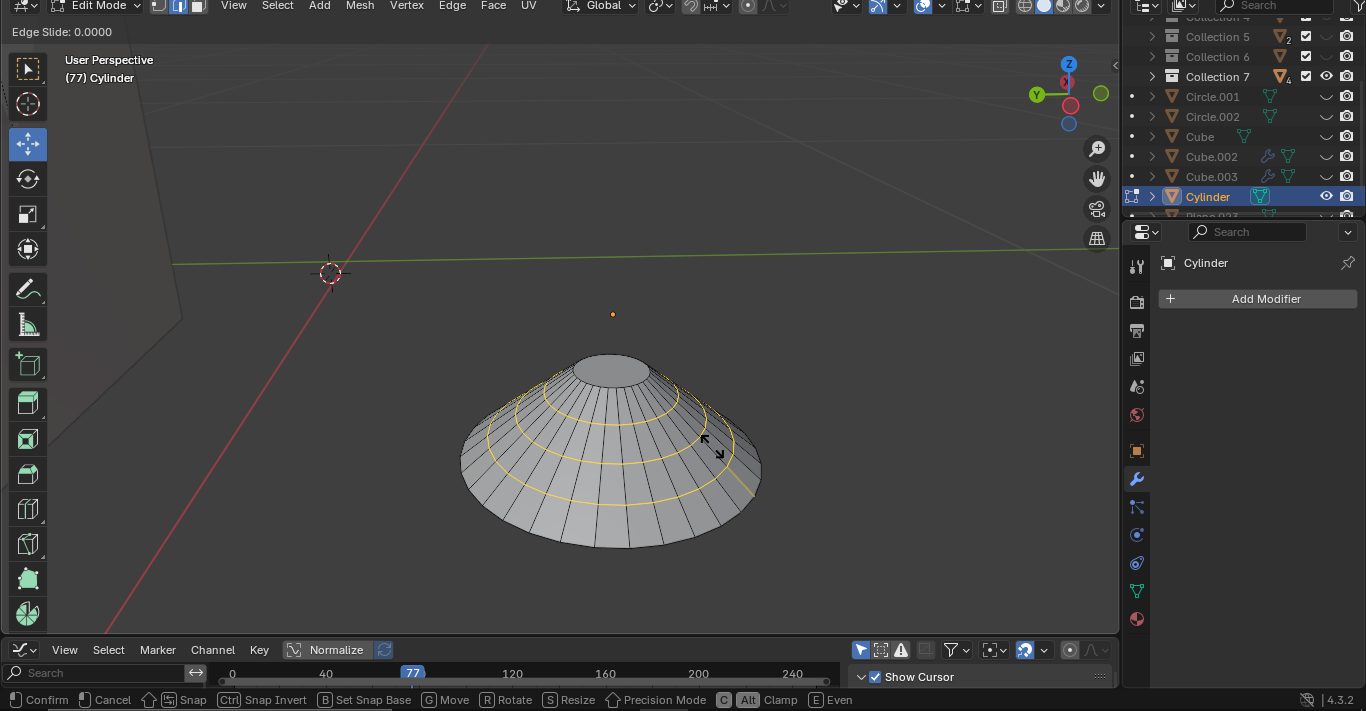Expand the Cylinder tree item

1152,197
